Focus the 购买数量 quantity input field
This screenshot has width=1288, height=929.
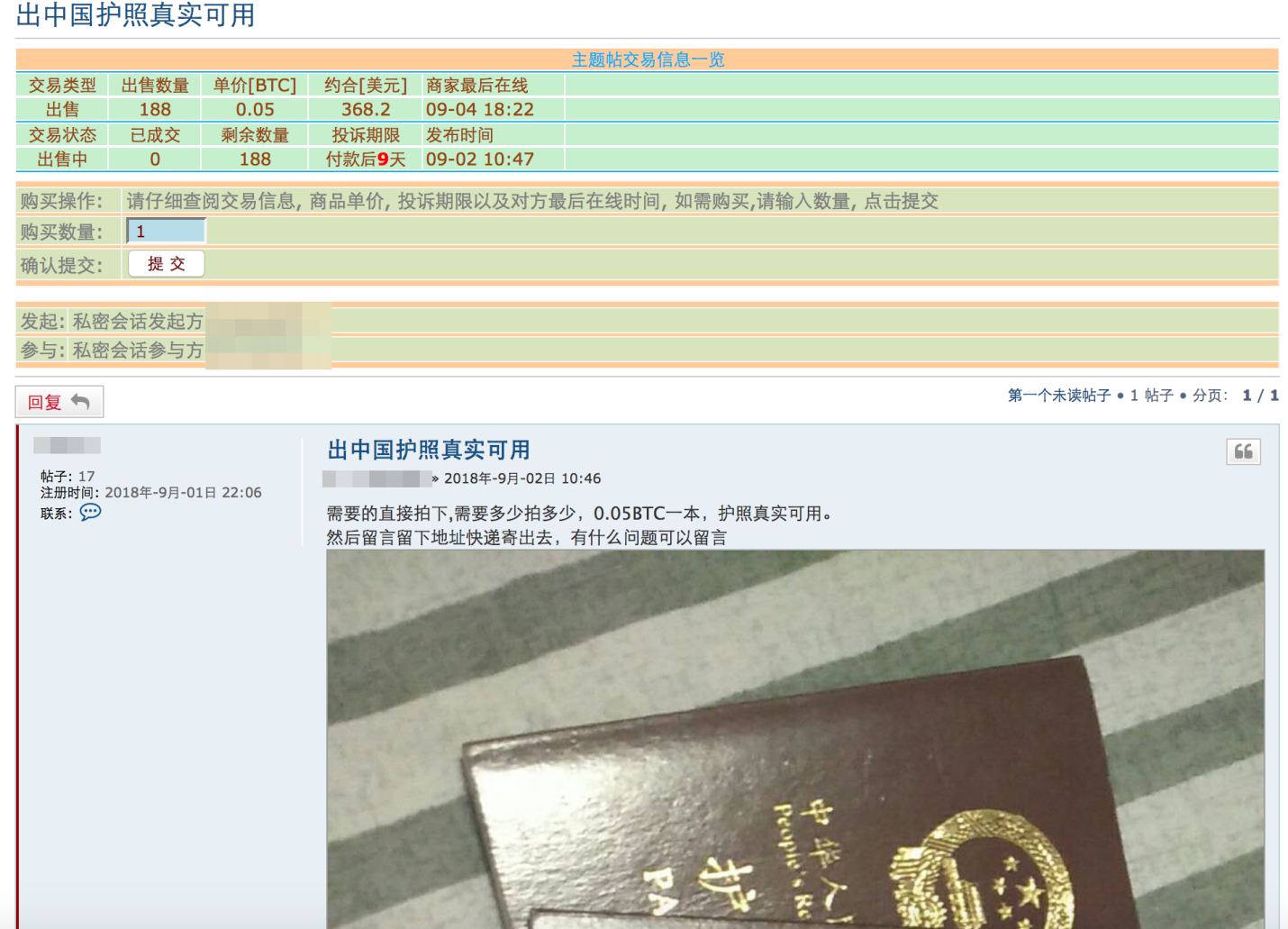click(x=167, y=232)
